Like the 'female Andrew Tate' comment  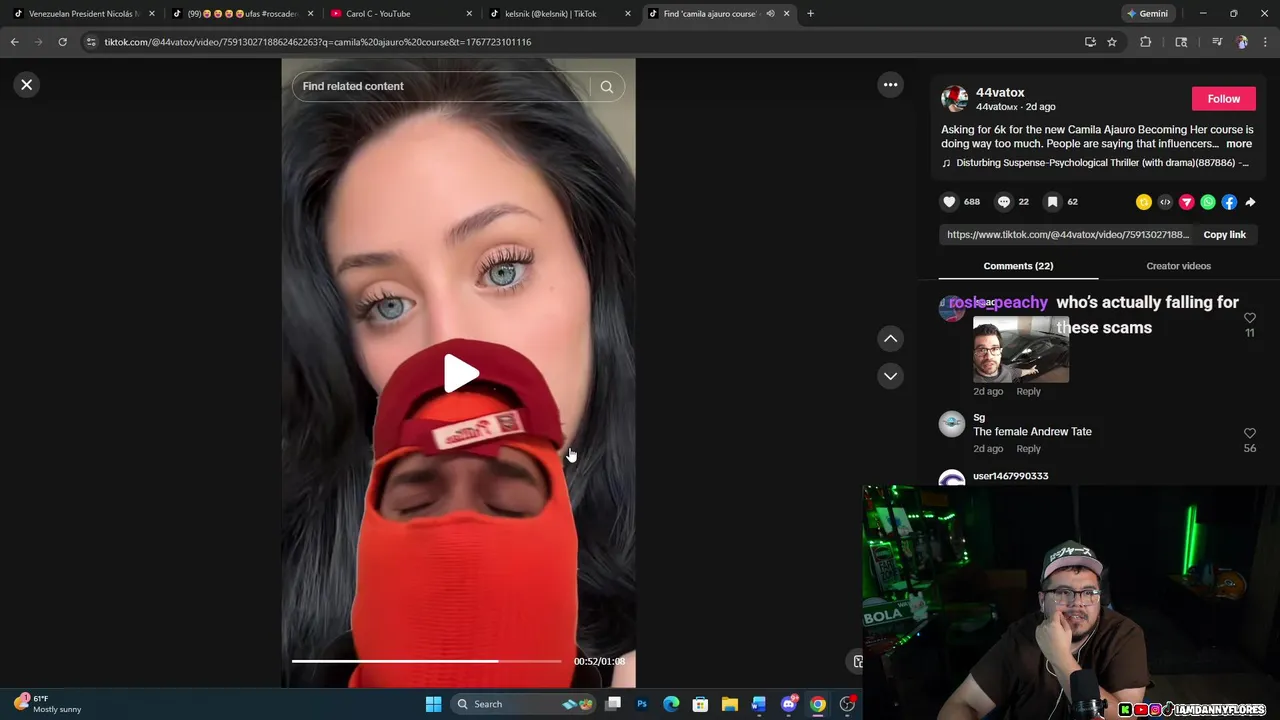click(1249, 433)
